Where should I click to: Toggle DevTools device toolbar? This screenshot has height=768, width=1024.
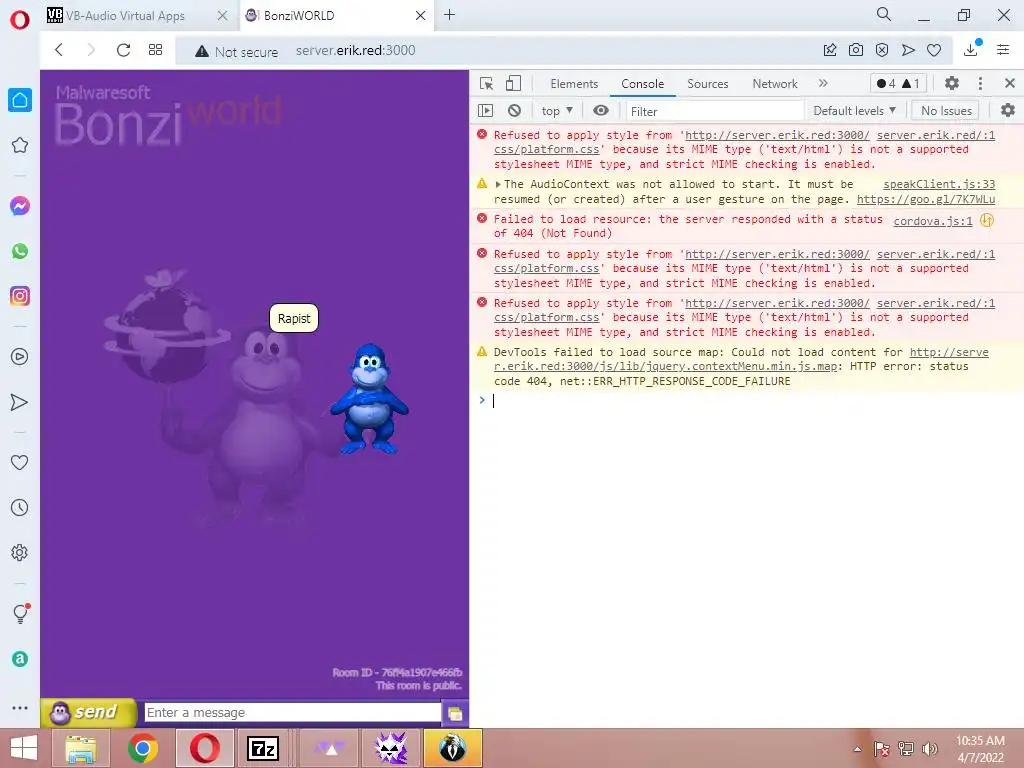(x=513, y=84)
